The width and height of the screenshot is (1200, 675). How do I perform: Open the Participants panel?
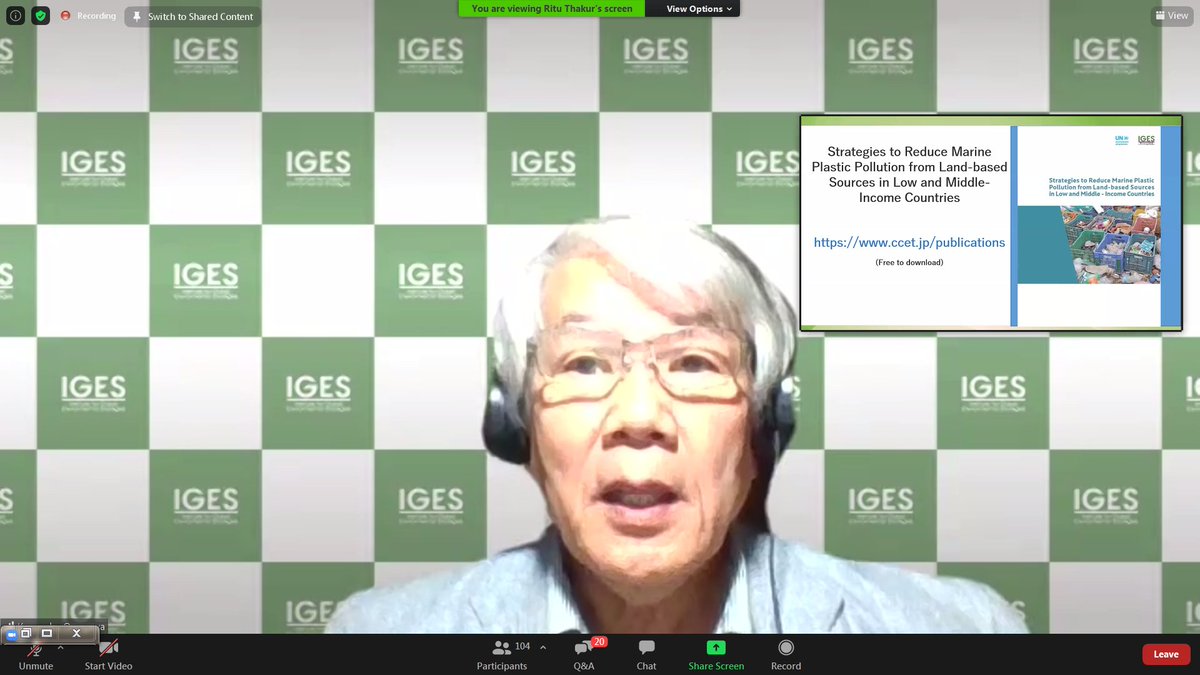(502, 656)
